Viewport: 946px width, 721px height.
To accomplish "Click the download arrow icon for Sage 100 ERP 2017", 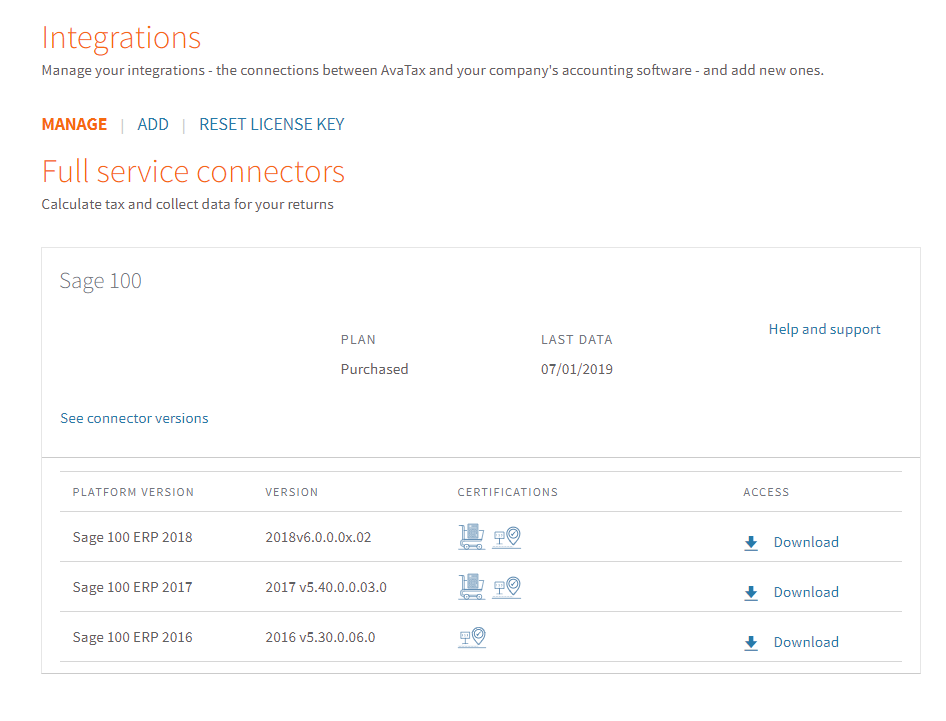I will coord(751,592).
